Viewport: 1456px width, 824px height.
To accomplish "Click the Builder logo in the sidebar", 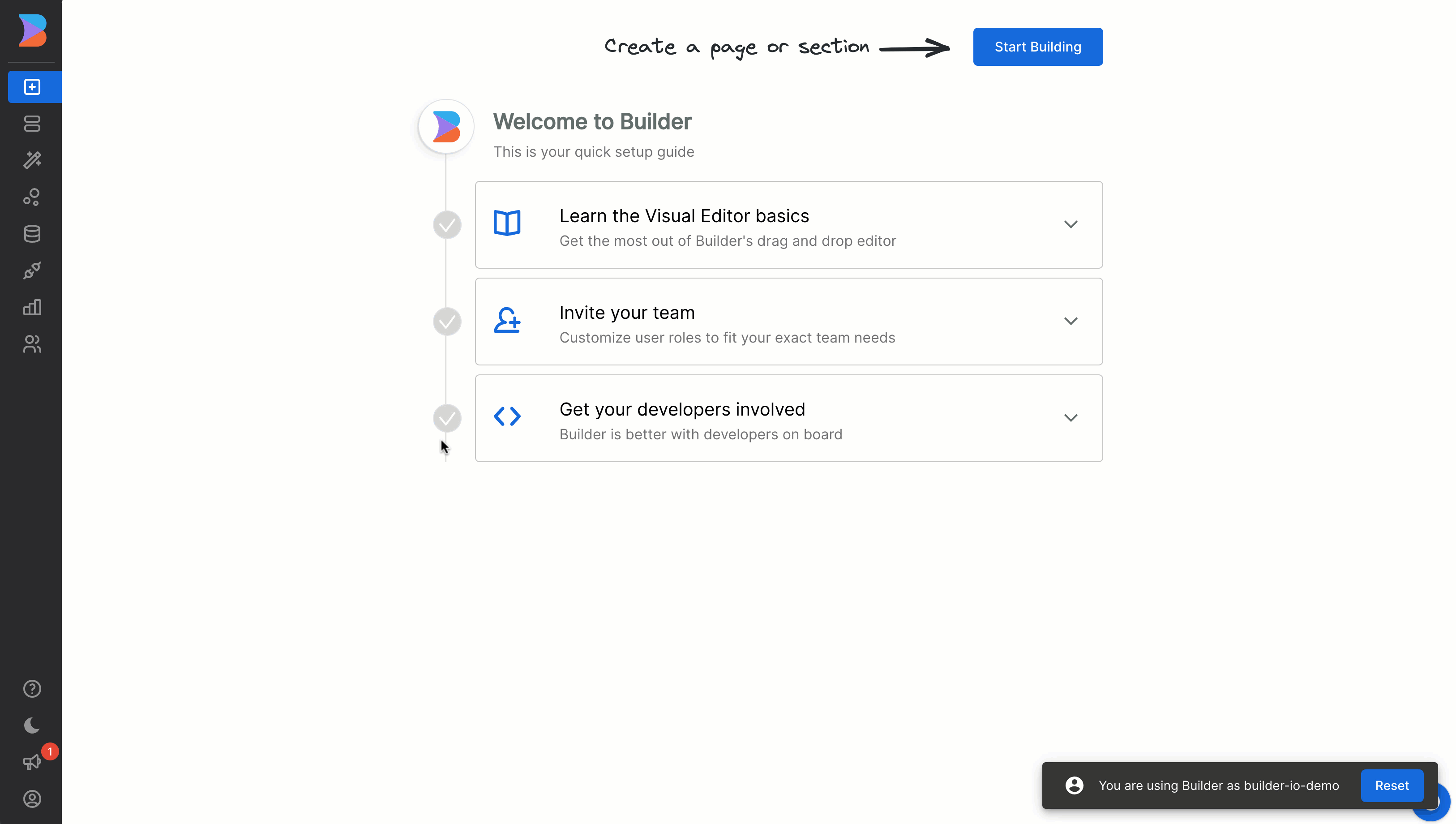I will coord(32,30).
